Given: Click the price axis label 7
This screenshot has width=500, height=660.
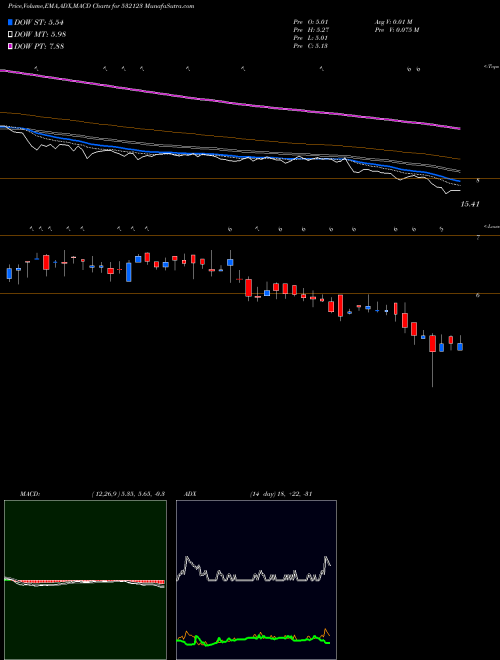Looking at the screenshot, I should [478, 238].
